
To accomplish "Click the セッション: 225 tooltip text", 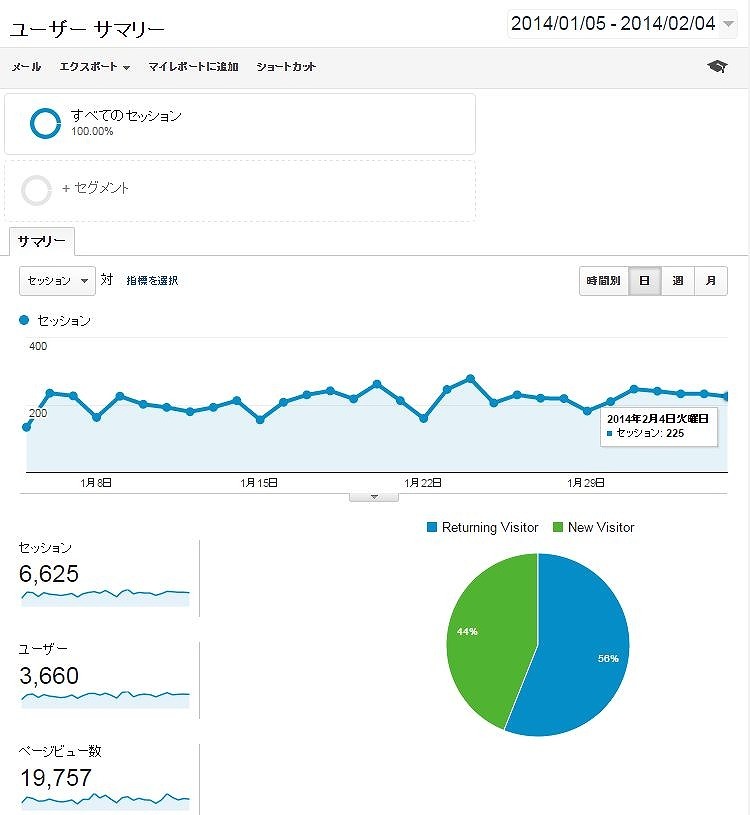I will [650, 433].
